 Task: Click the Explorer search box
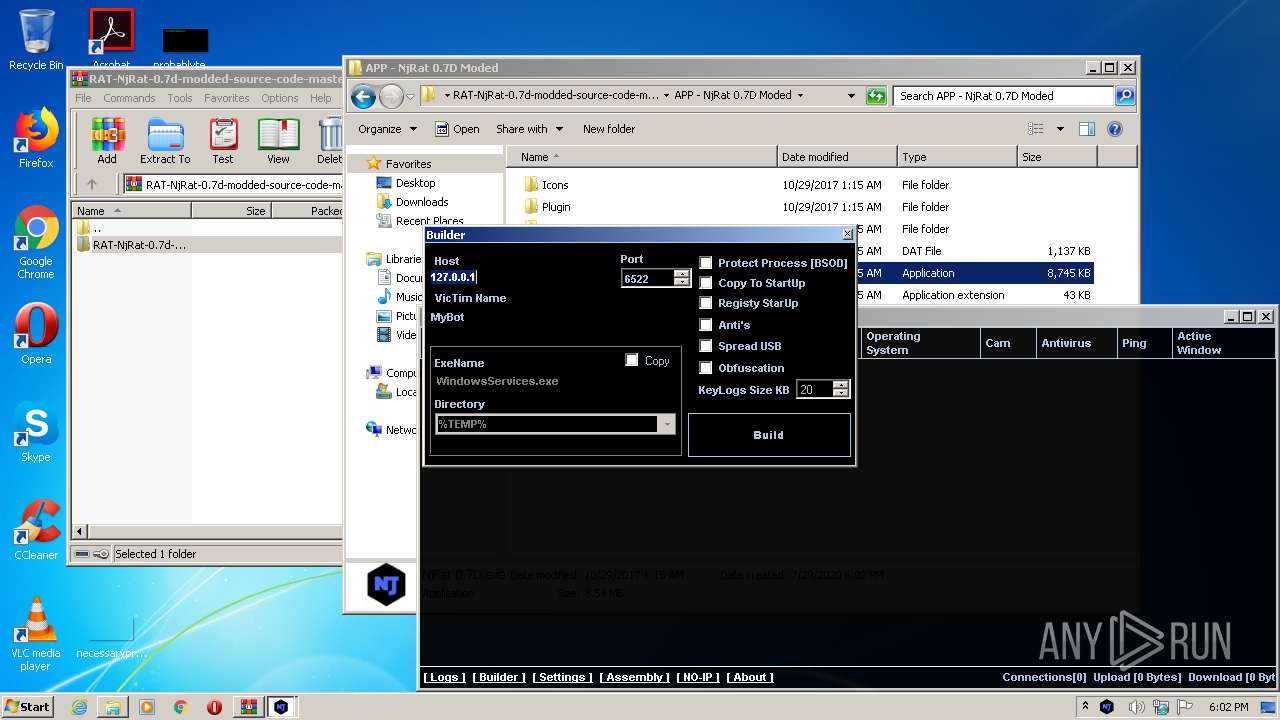pos(1003,96)
